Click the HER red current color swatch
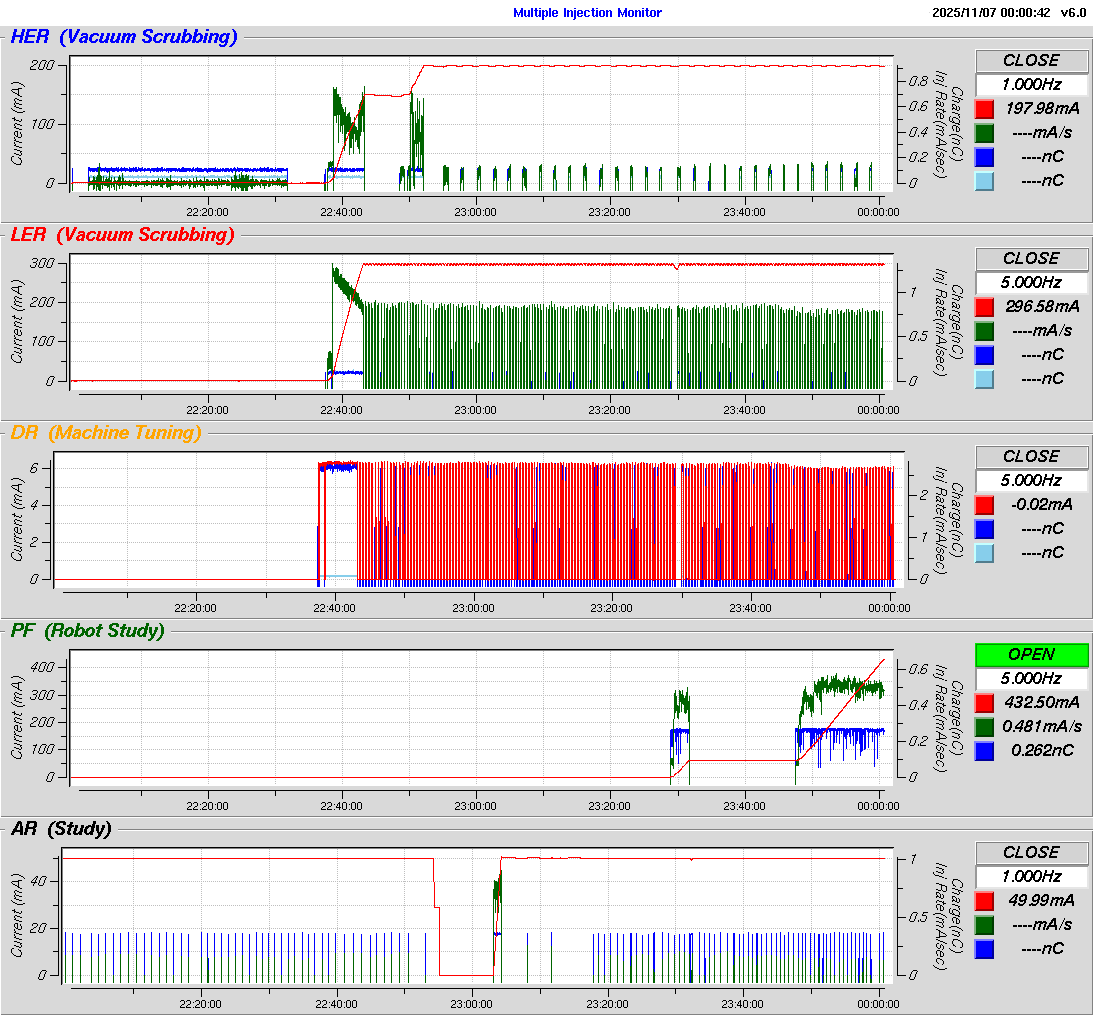1093x1015 pixels. tap(984, 108)
